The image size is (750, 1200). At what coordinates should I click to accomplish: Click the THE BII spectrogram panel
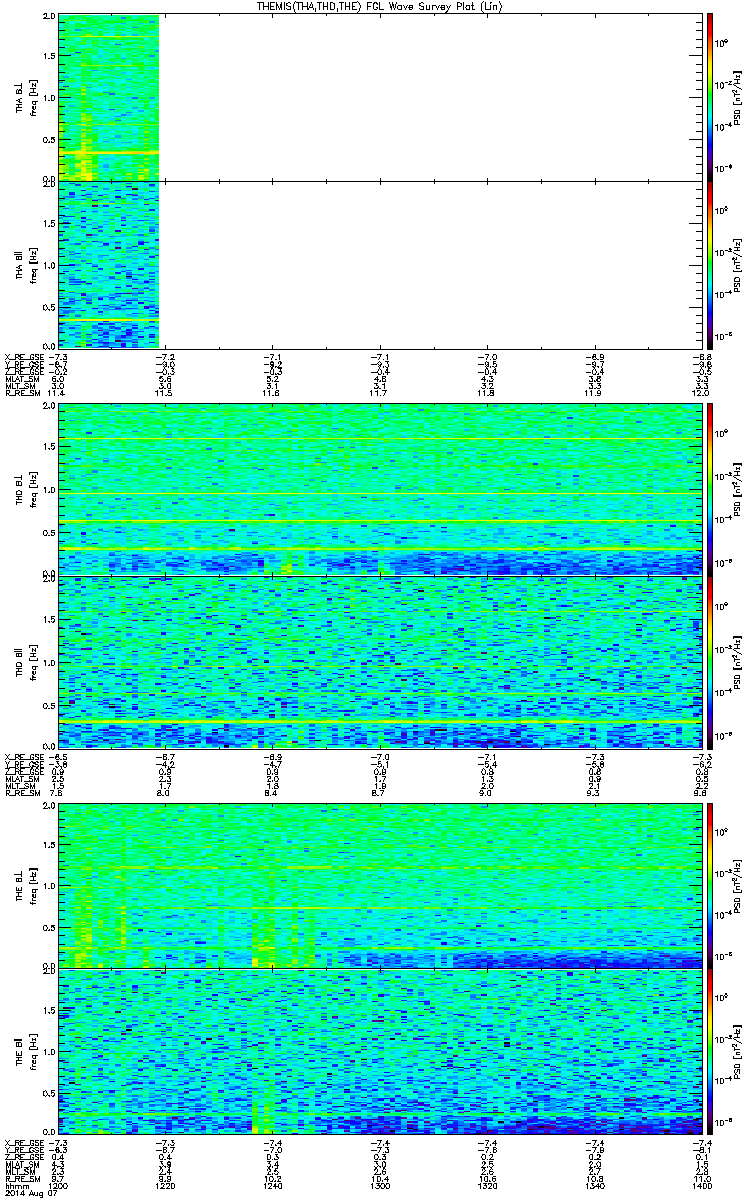379,1052
